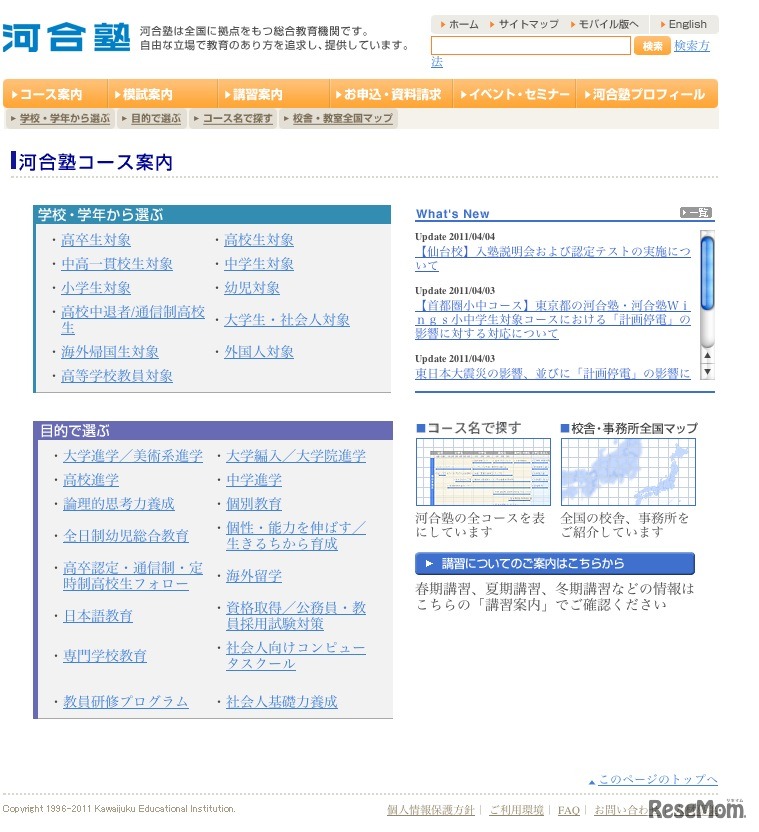Open the サイトマップ link

(524, 24)
